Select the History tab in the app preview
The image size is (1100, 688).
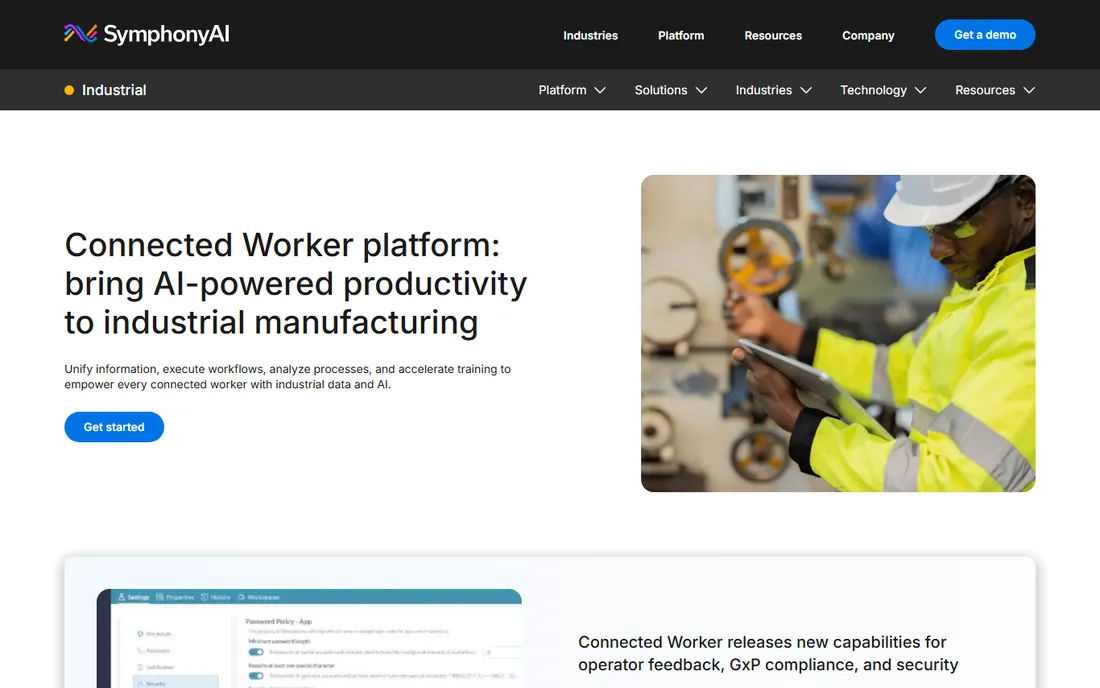coord(215,598)
